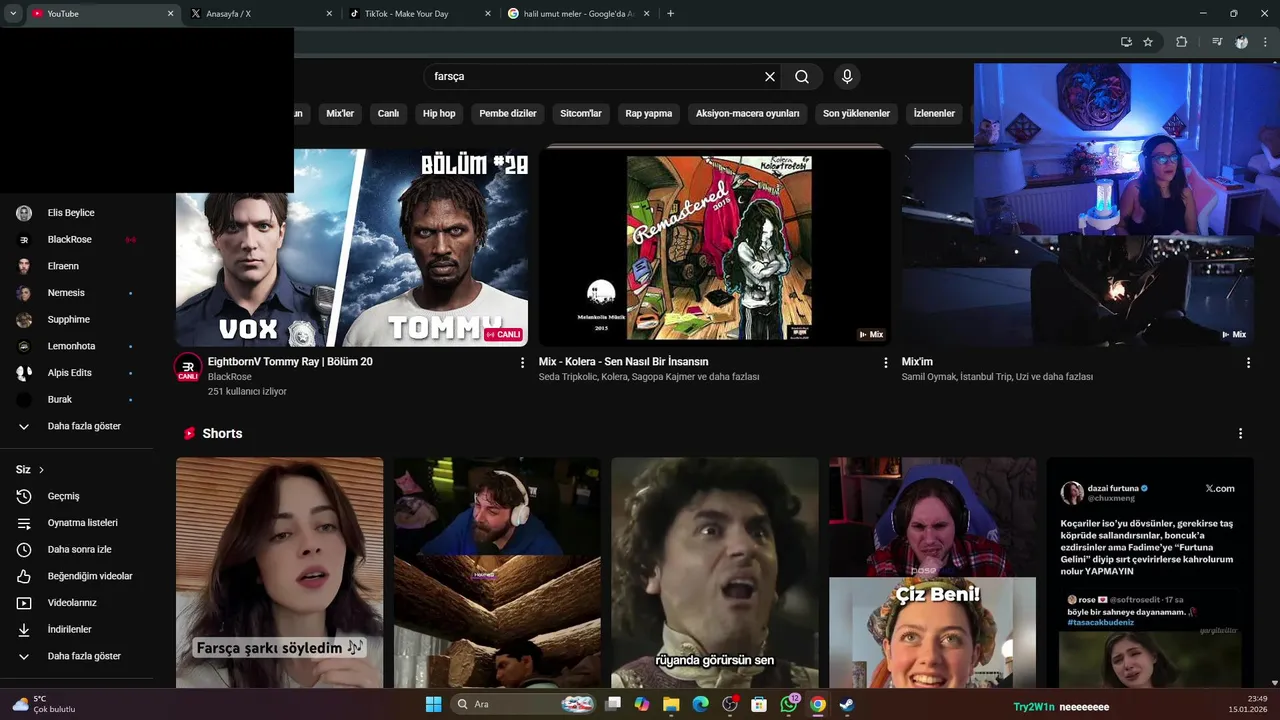The image size is (1280, 720).
Task: Select the Canlı filter chip
Action: coord(388,114)
